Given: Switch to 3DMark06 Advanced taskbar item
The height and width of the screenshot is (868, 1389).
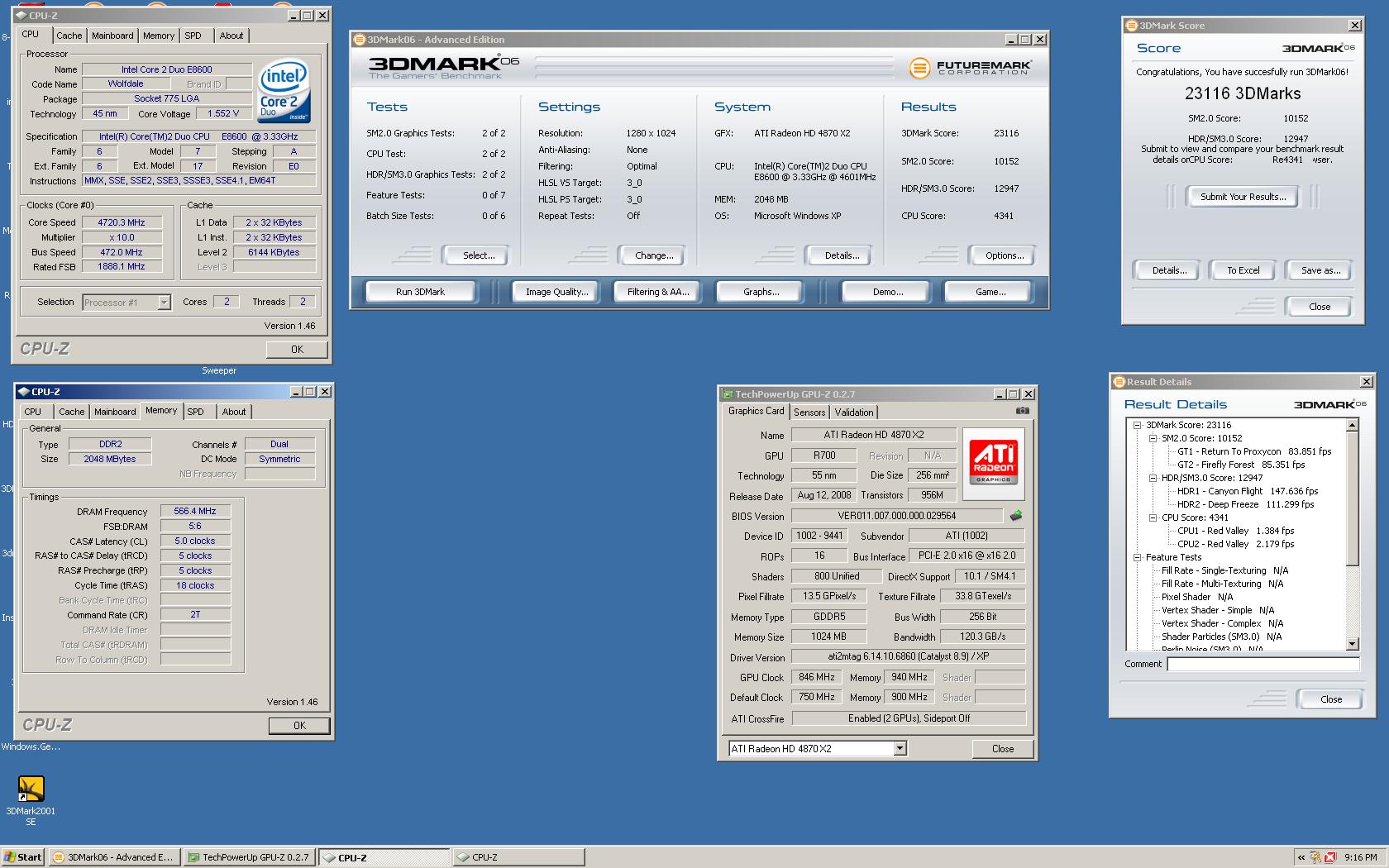Looking at the screenshot, I should (x=114, y=857).
